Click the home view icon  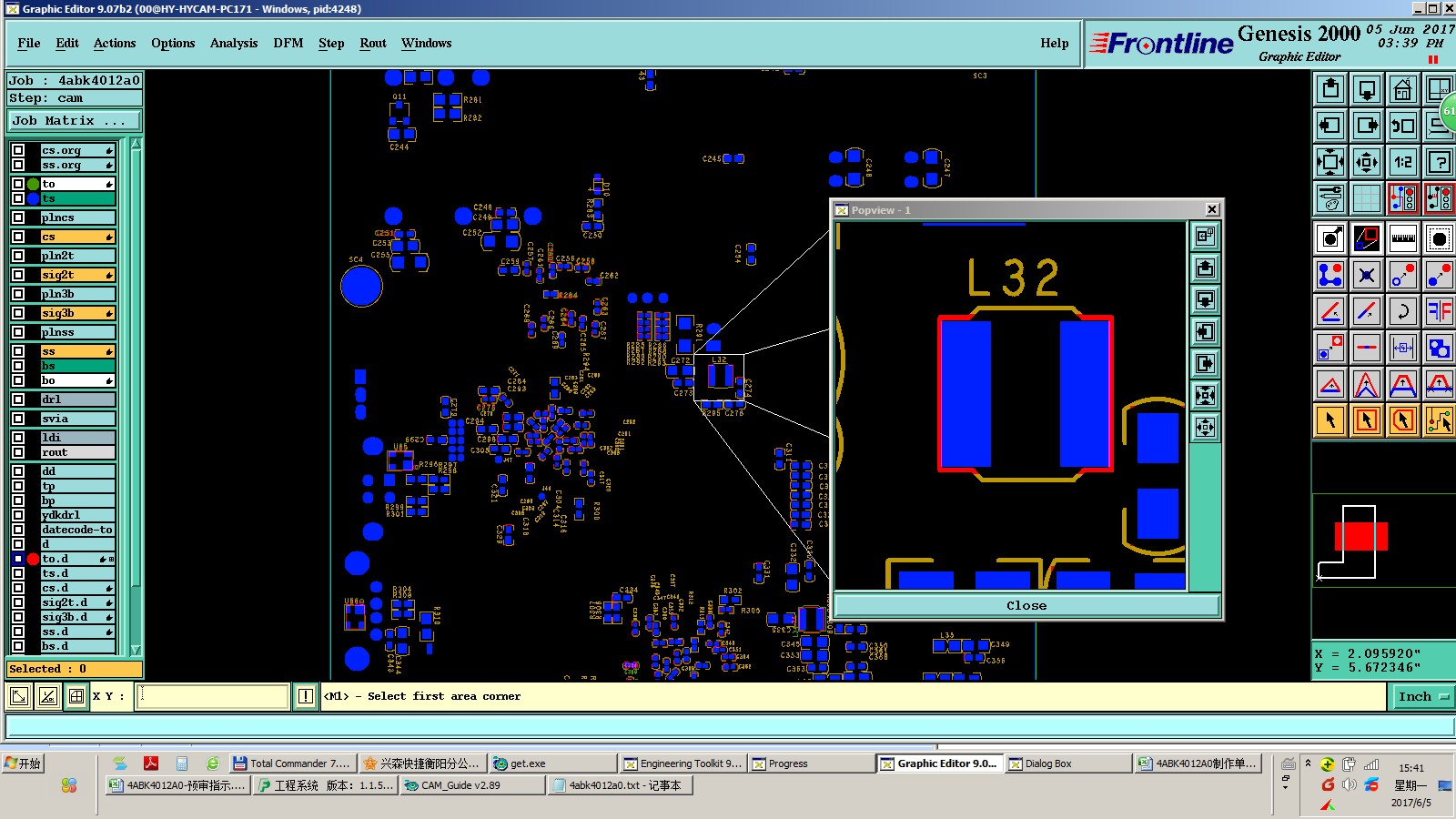pos(1403,89)
